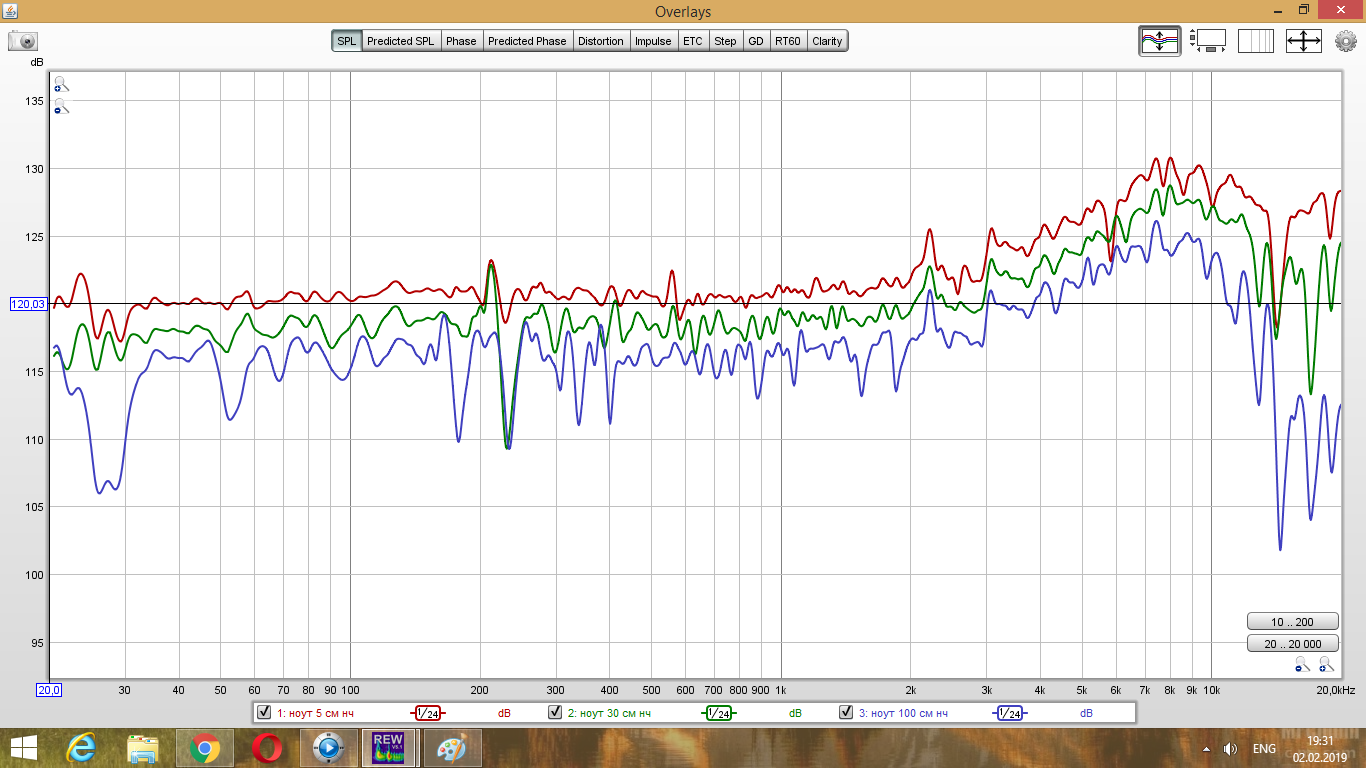Click trace label '2: ноут 30 см нч'
Image resolution: width=1366 pixels, height=768 pixels.
pos(609,713)
